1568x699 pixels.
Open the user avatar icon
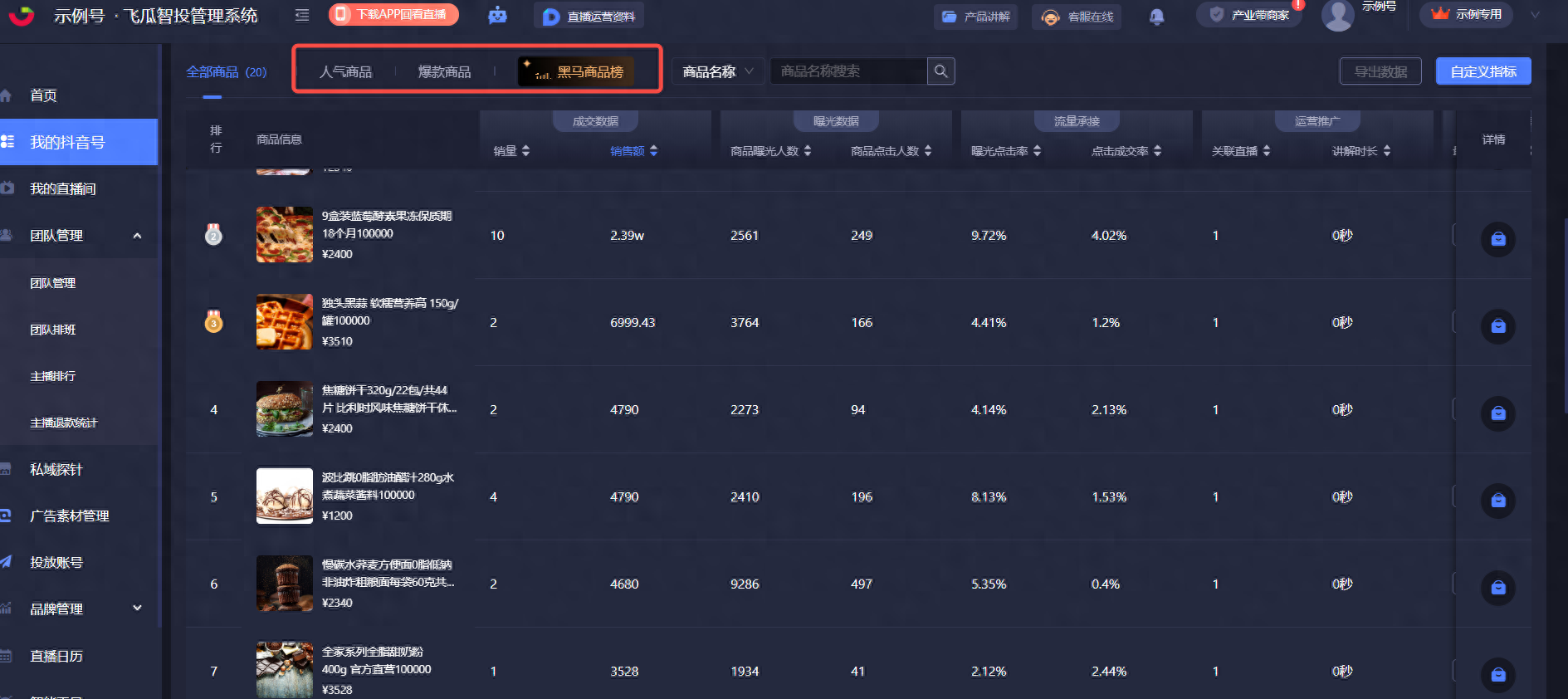(x=1337, y=15)
